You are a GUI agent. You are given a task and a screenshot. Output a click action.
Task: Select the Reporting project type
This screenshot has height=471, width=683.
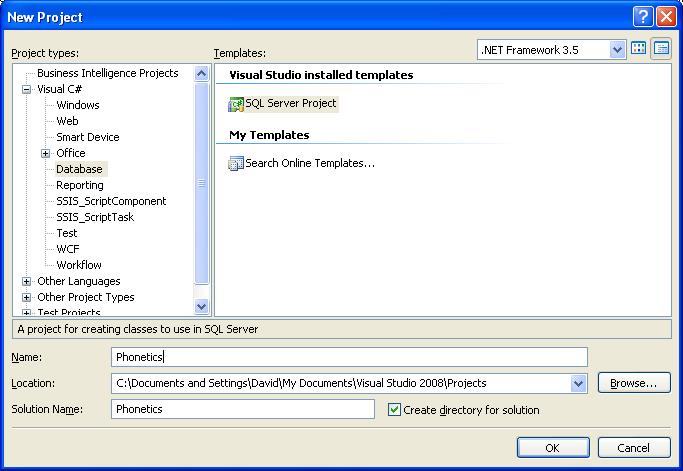coord(80,185)
